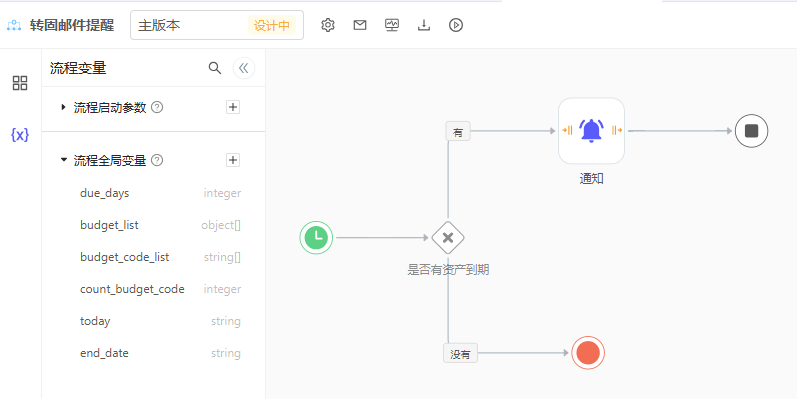
Task: Search flow variables with magnifier icon
Action: point(215,68)
